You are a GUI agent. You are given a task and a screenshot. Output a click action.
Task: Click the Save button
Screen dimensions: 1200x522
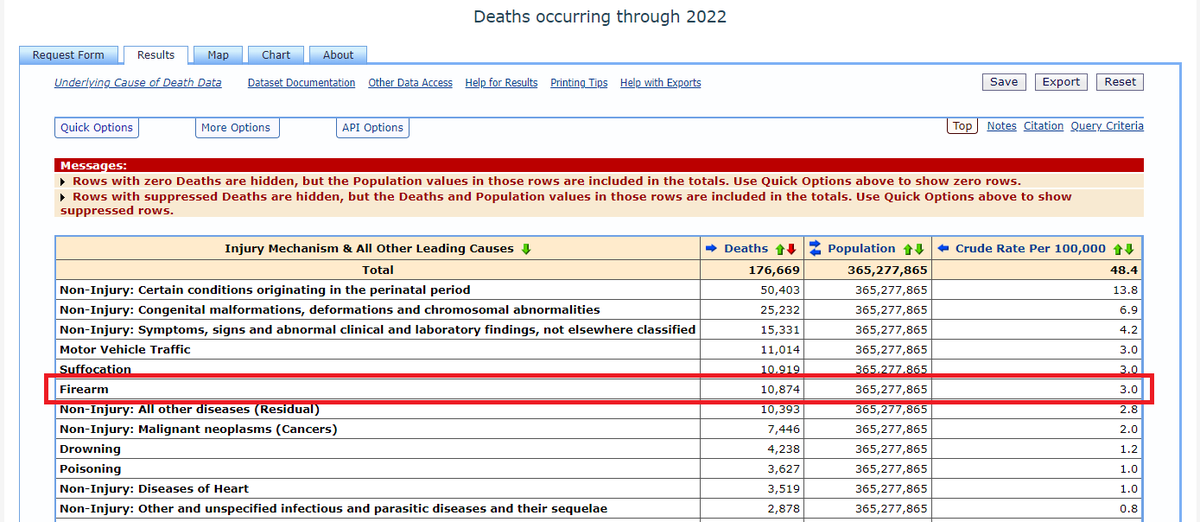point(1004,82)
